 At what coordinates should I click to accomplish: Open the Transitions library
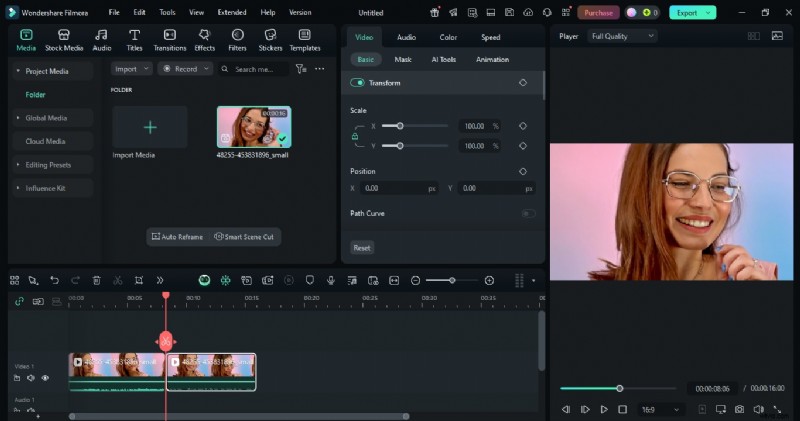(x=170, y=39)
